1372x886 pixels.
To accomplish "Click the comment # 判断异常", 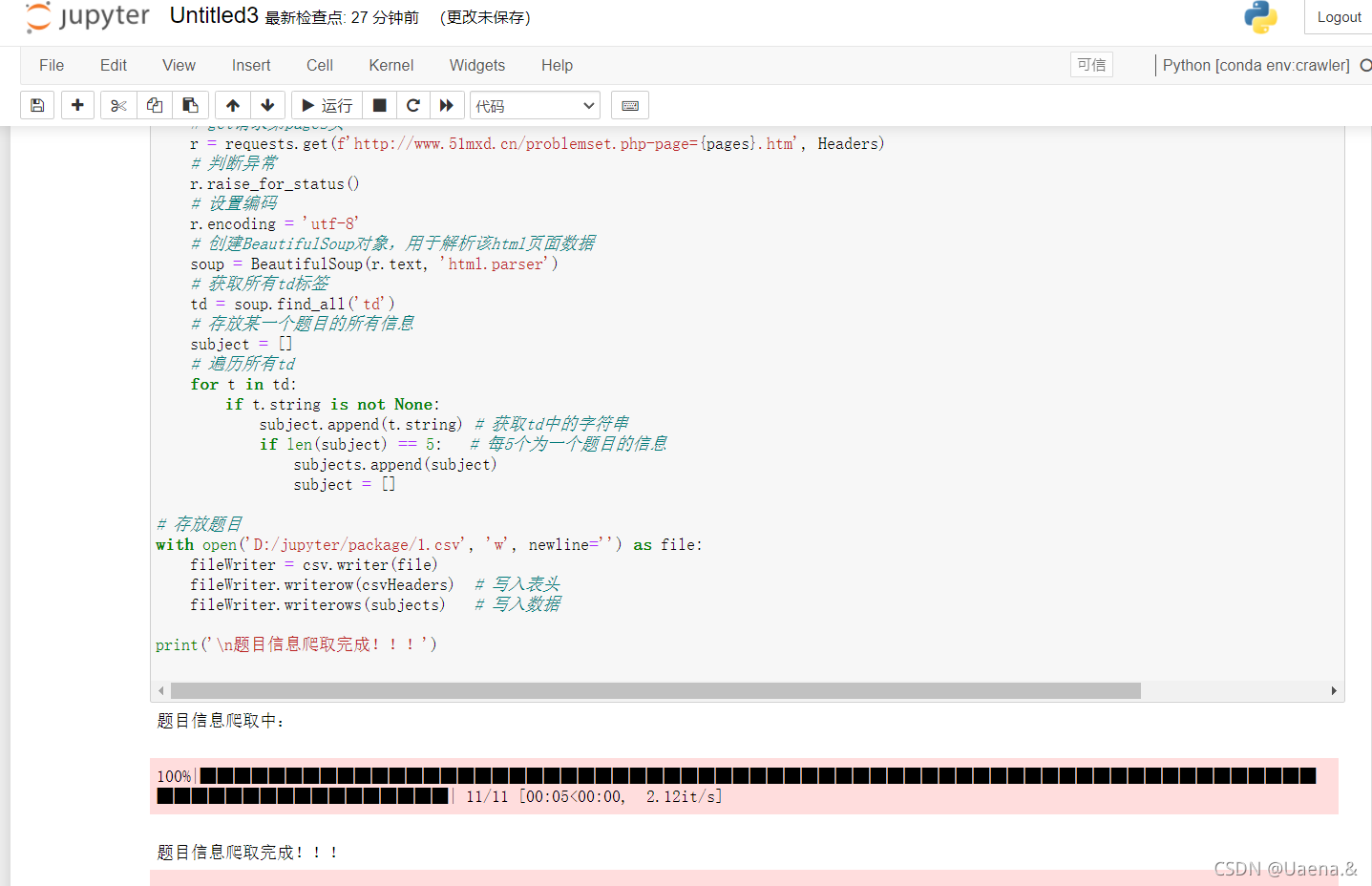I will [x=234, y=163].
